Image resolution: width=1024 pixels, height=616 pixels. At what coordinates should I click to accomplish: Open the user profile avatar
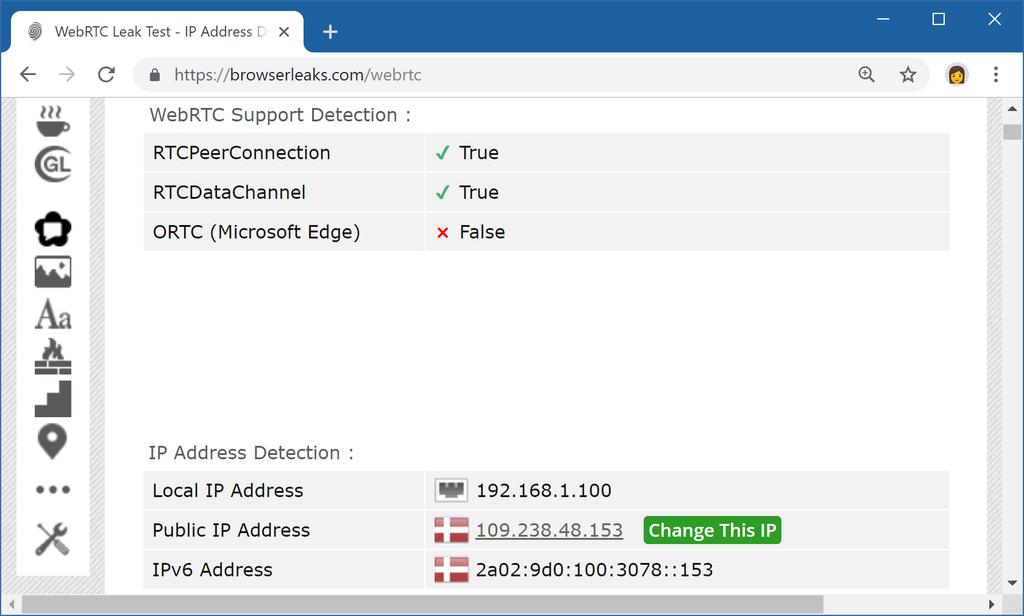coord(957,74)
